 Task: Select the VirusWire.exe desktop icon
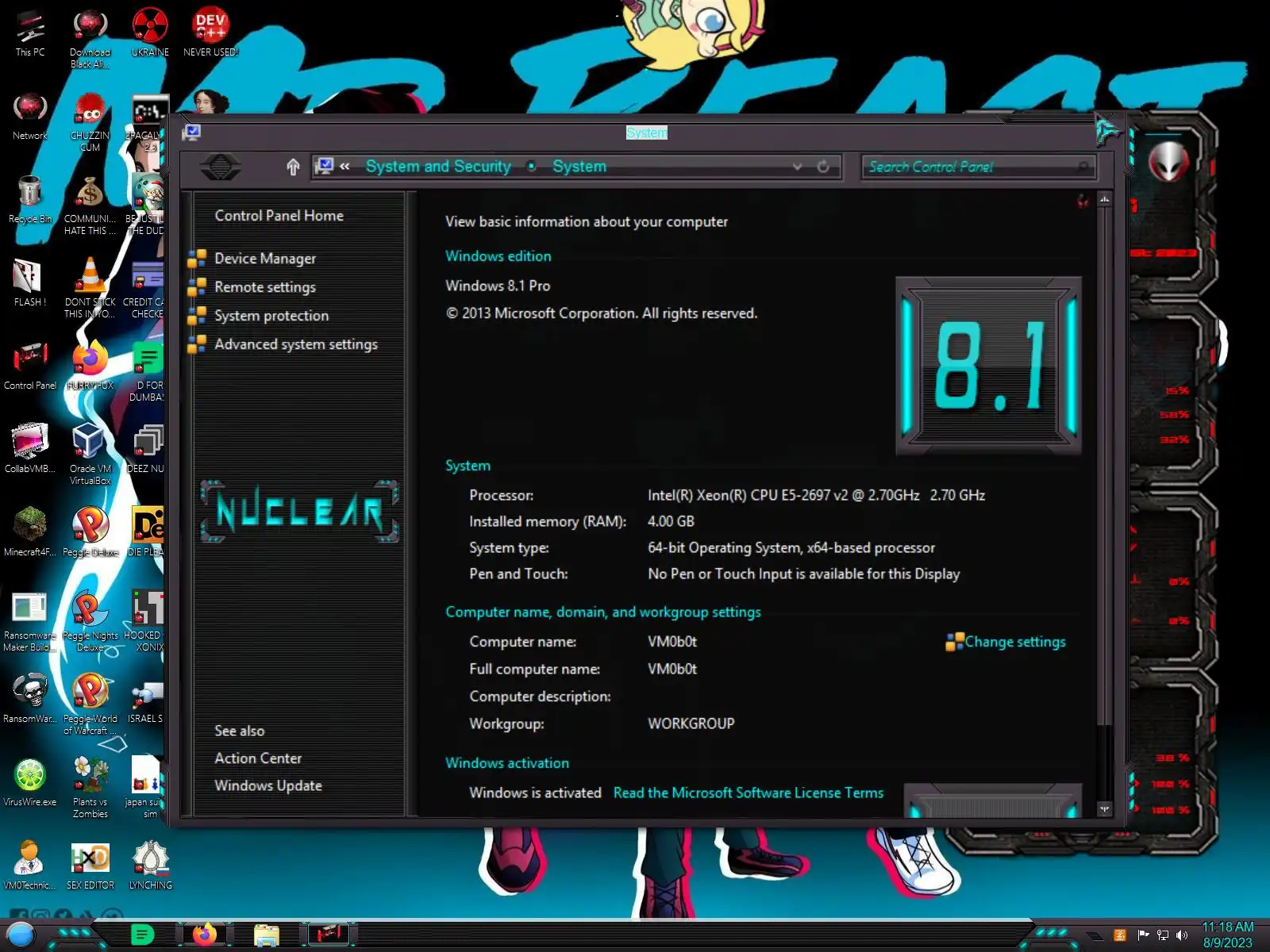pos(30,783)
